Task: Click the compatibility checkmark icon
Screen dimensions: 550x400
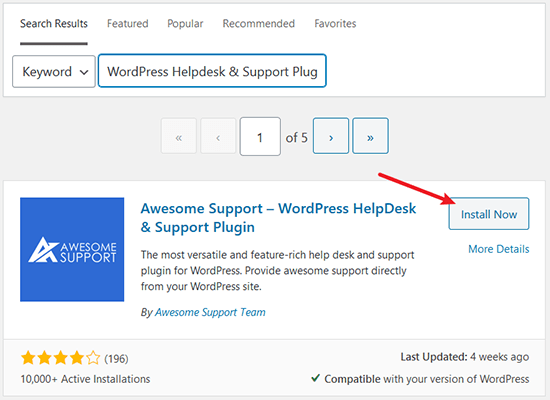Action: [x=315, y=378]
